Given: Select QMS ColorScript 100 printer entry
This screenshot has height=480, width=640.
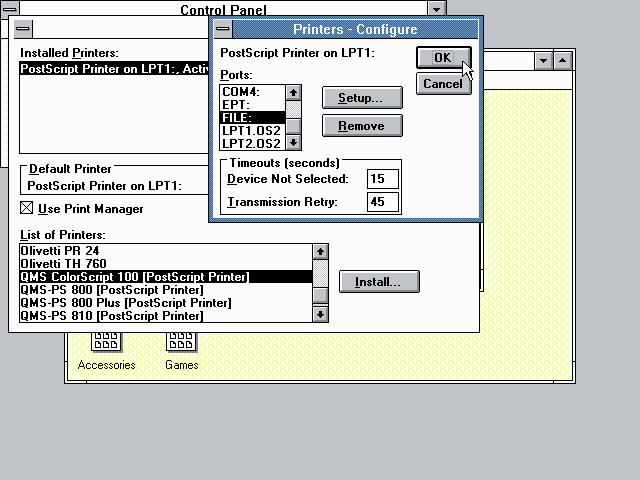Looking at the screenshot, I should (166, 277).
